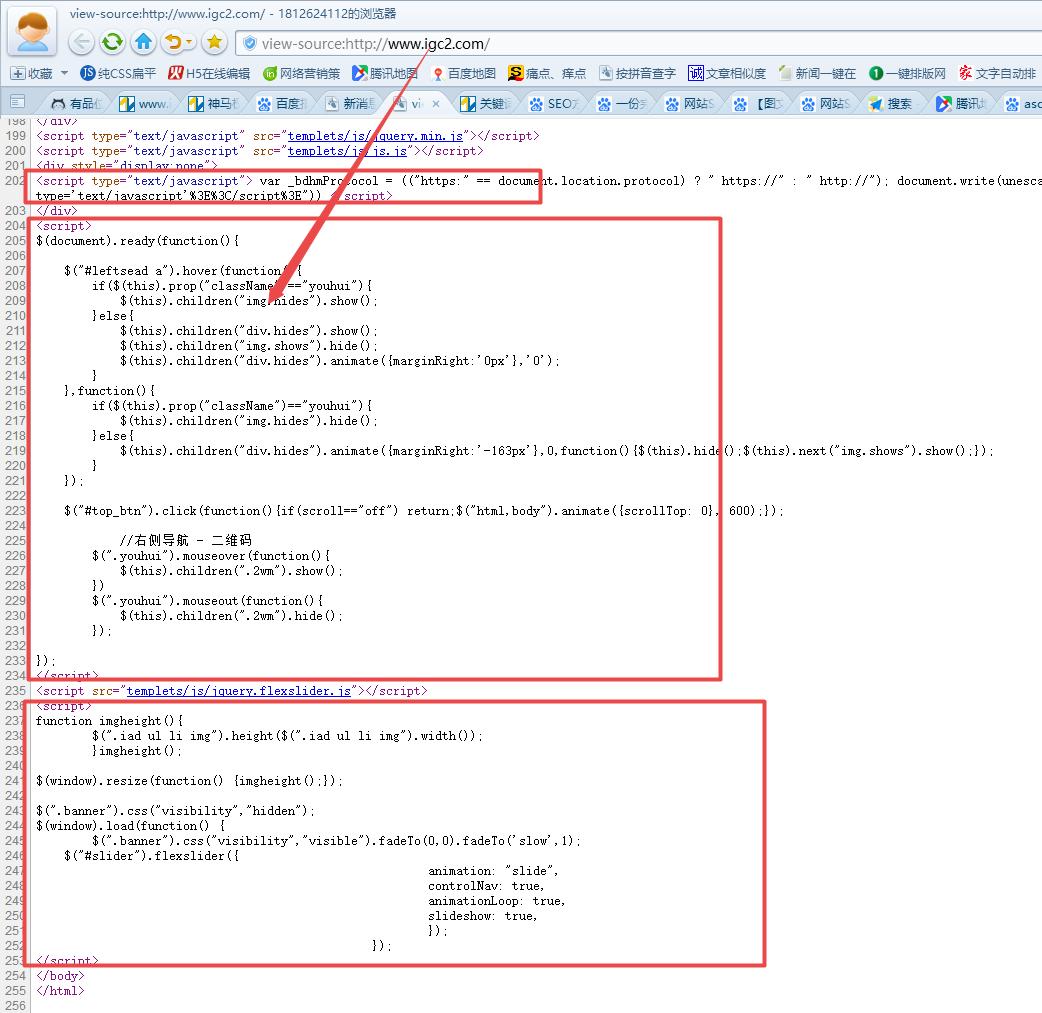Open the 腾讯地图 bookmark

point(384,73)
